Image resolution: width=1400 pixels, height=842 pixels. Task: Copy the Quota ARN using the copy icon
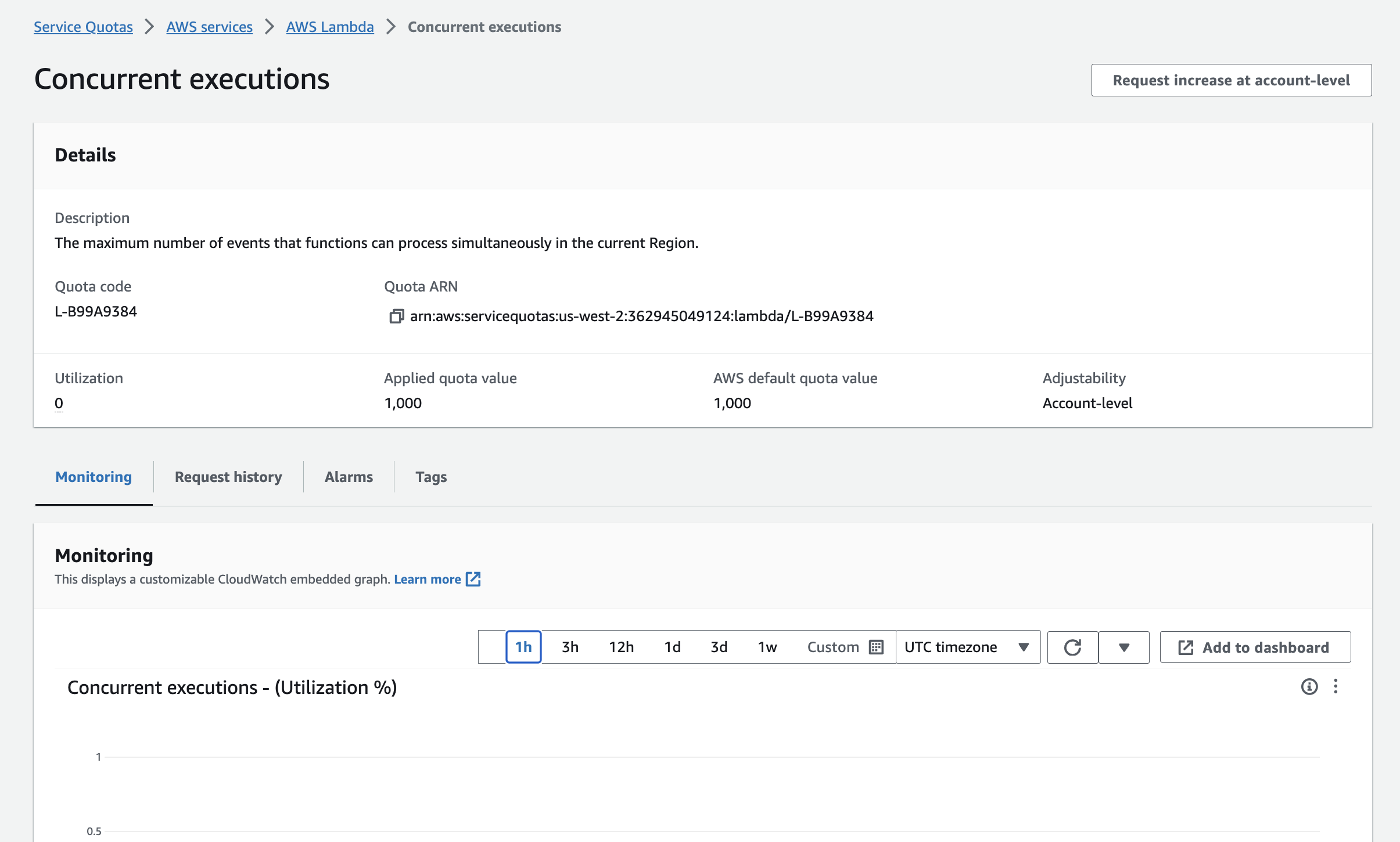pos(397,315)
